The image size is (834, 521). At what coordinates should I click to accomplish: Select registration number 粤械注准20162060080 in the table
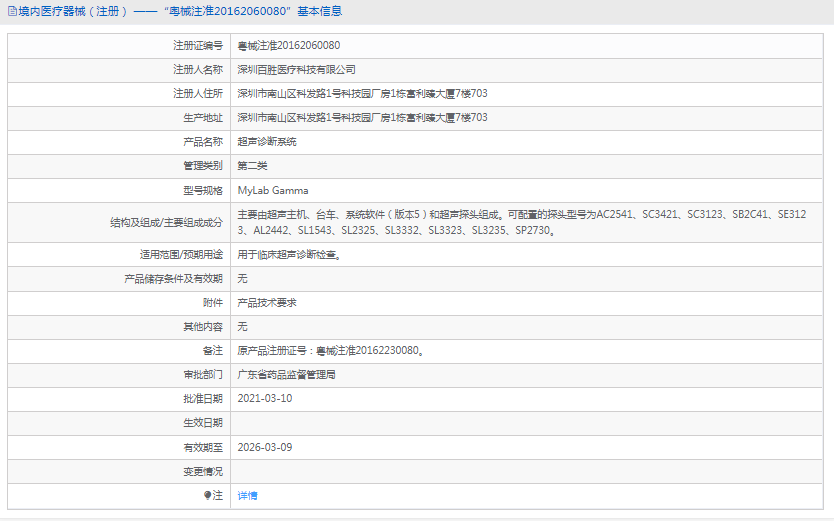click(x=289, y=46)
